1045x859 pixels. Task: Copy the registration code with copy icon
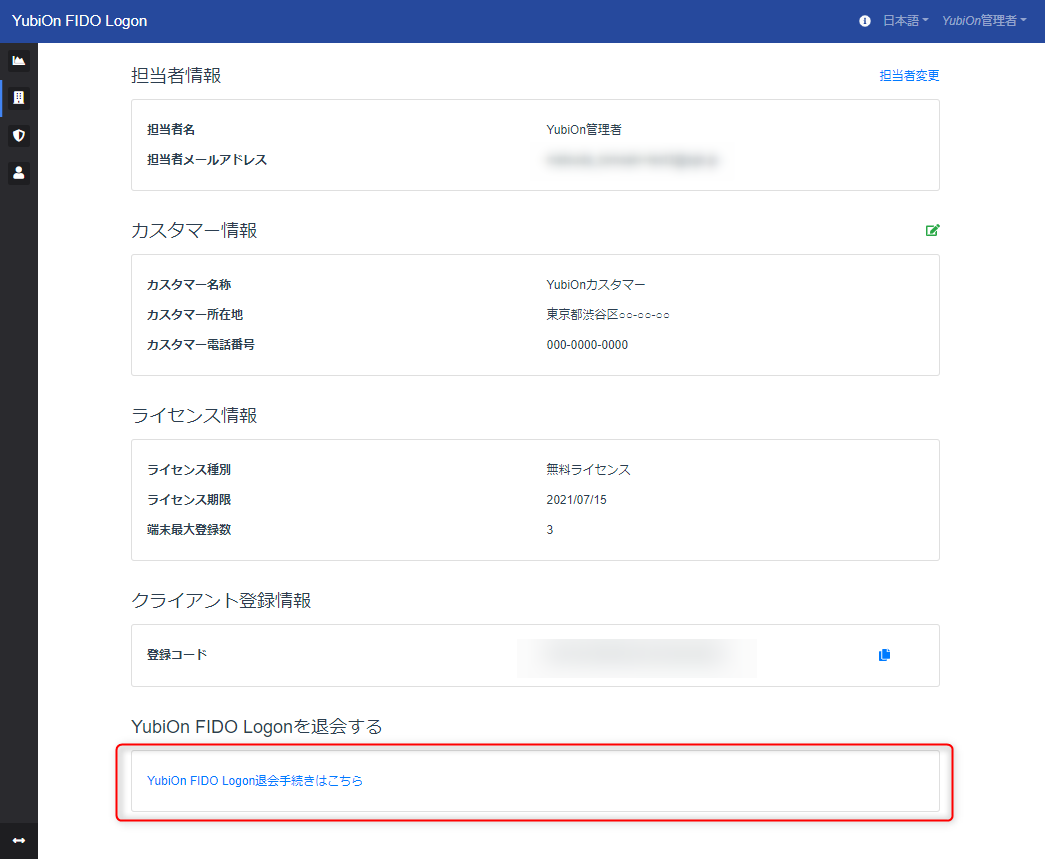[884, 655]
